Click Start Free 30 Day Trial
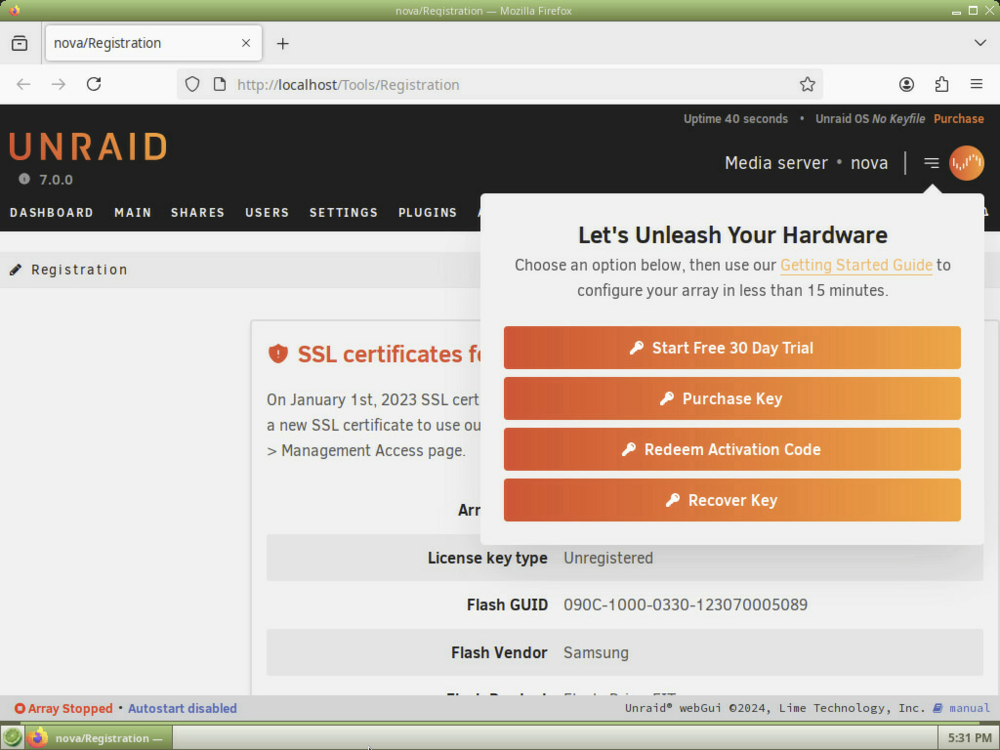Viewport: 1000px width, 750px height. [x=732, y=348]
